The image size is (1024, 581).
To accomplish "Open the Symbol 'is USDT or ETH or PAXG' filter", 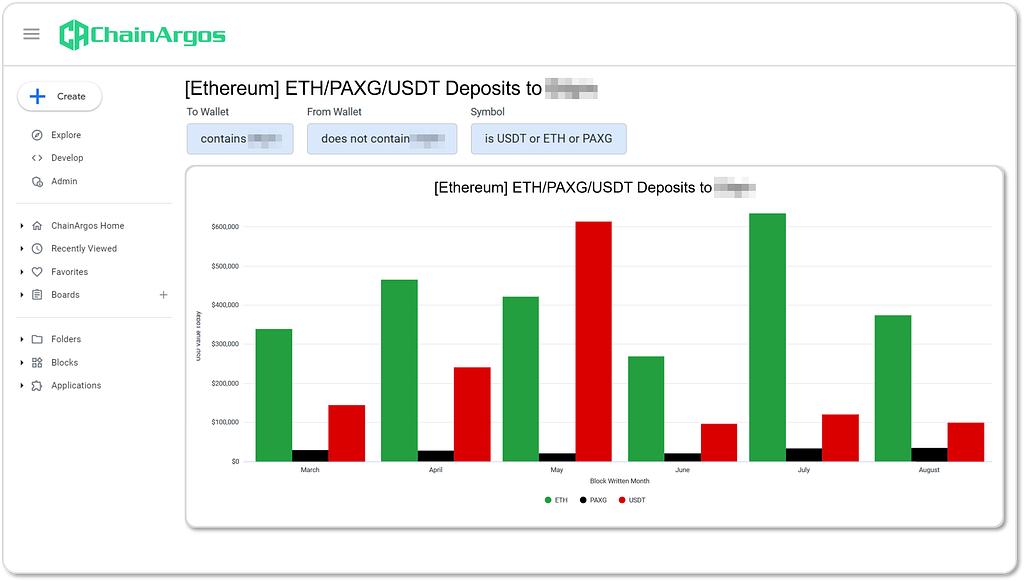I will pos(549,139).
